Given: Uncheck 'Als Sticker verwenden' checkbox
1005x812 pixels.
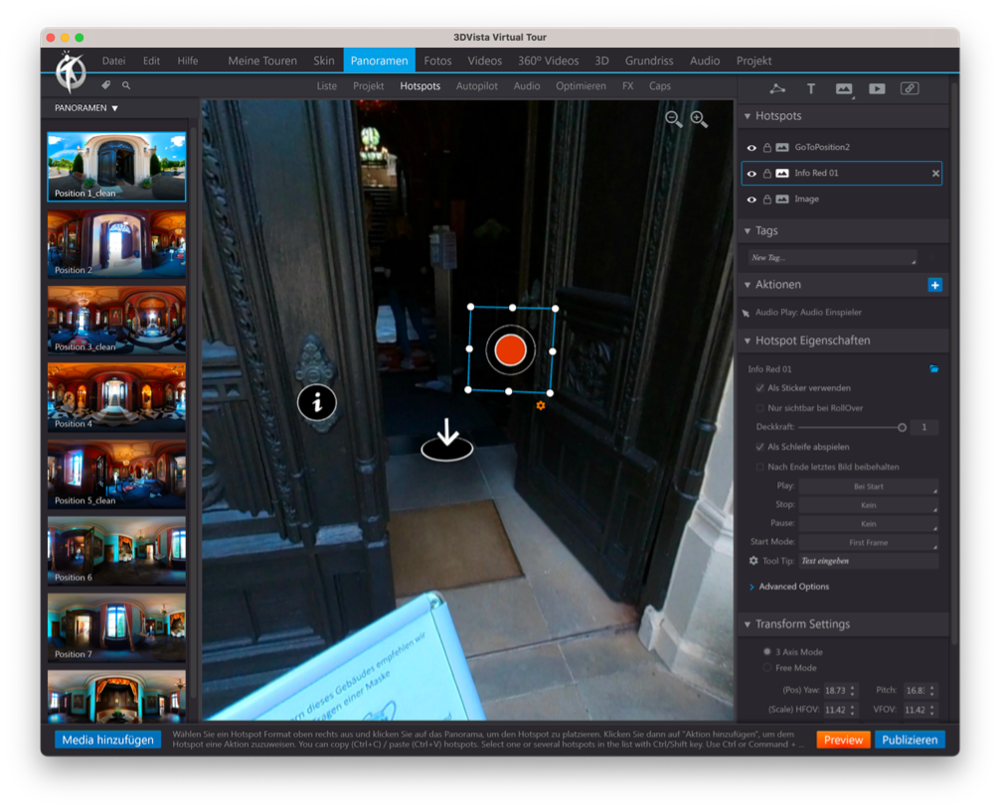Looking at the screenshot, I should (x=761, y=388).
